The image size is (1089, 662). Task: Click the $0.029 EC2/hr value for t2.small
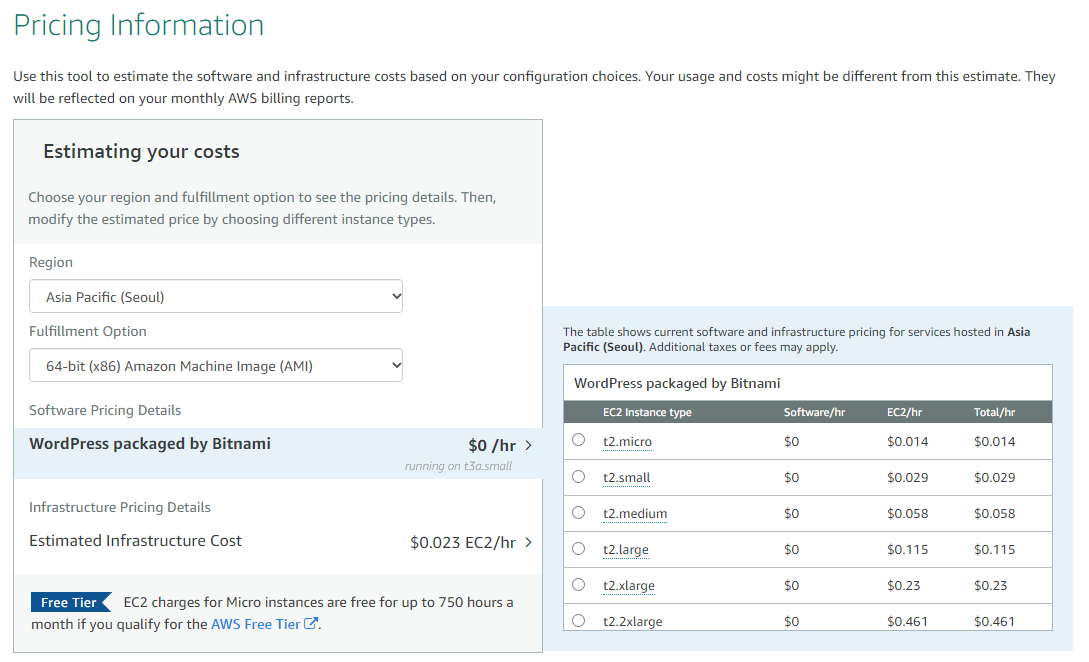(907, 478)
